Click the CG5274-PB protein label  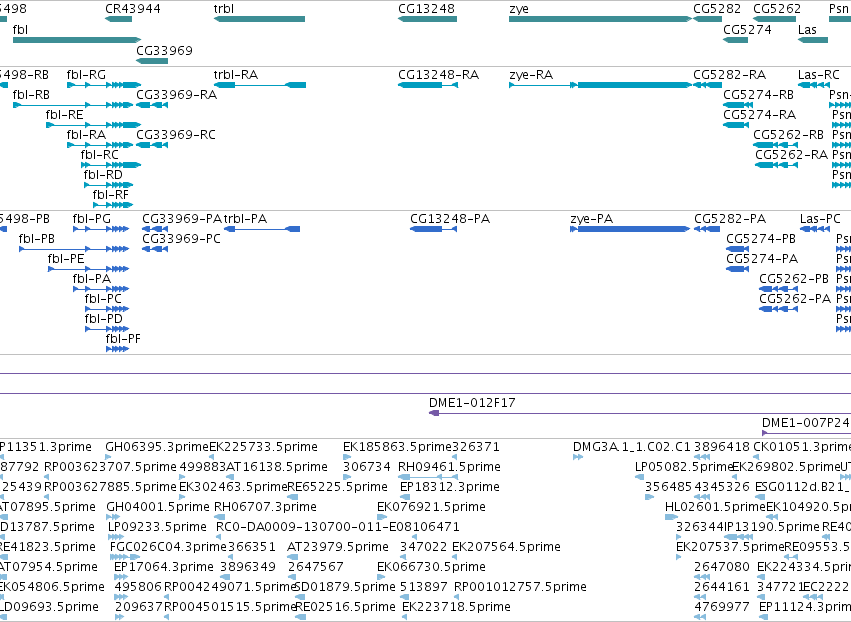761,239
